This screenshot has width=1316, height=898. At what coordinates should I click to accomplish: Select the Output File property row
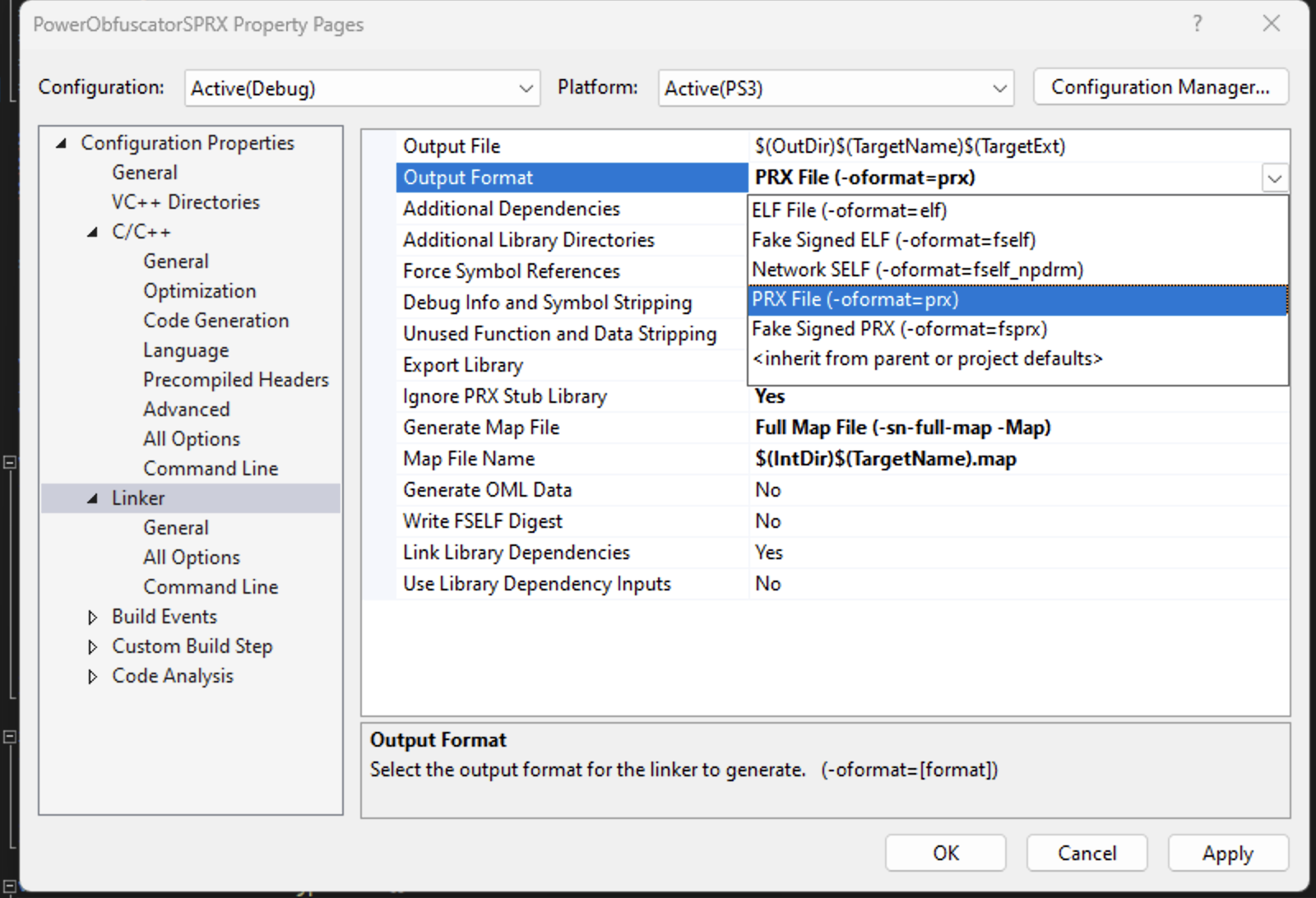(x=843, y=146)
